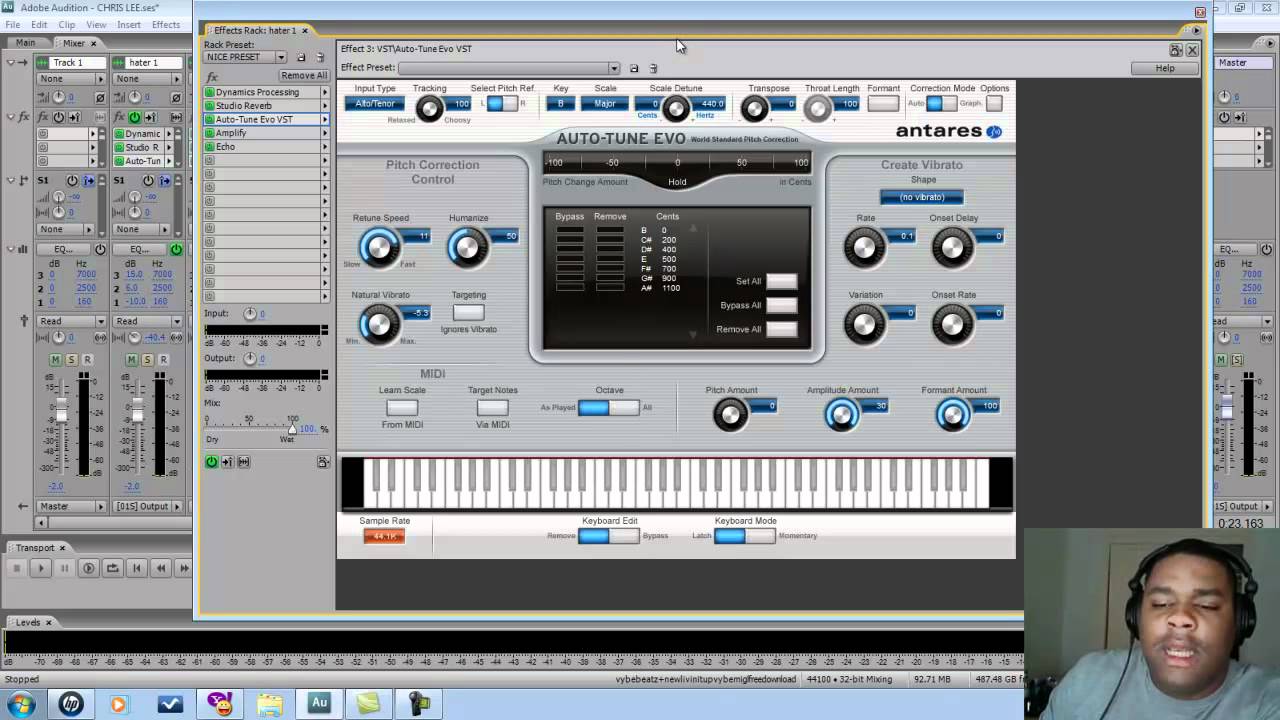Click the Onset Delay knob
This screenshot has height=720, width=1280.
952,247
